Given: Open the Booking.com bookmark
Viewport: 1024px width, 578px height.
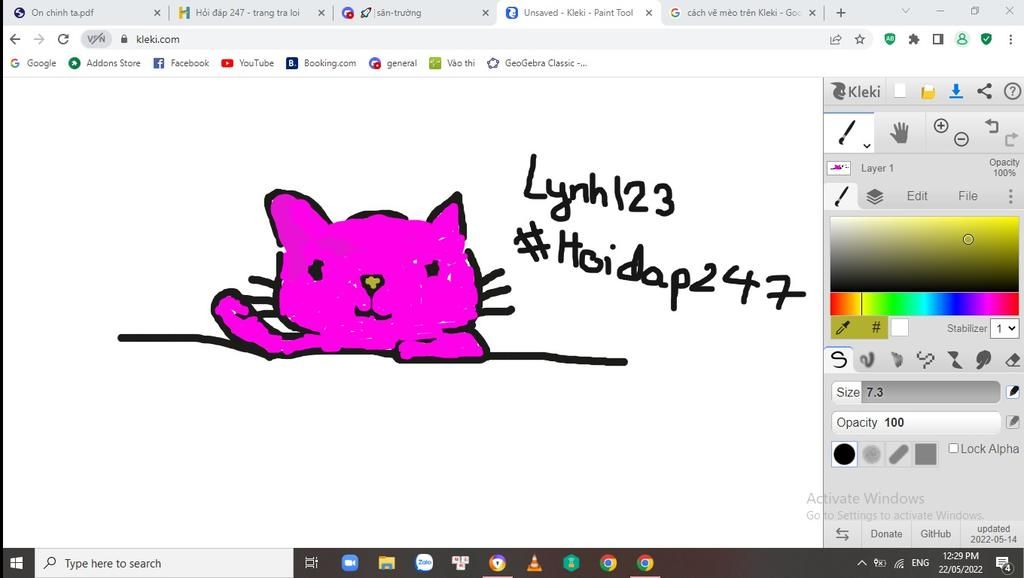Looking at the screenshot, I should 321,63.
